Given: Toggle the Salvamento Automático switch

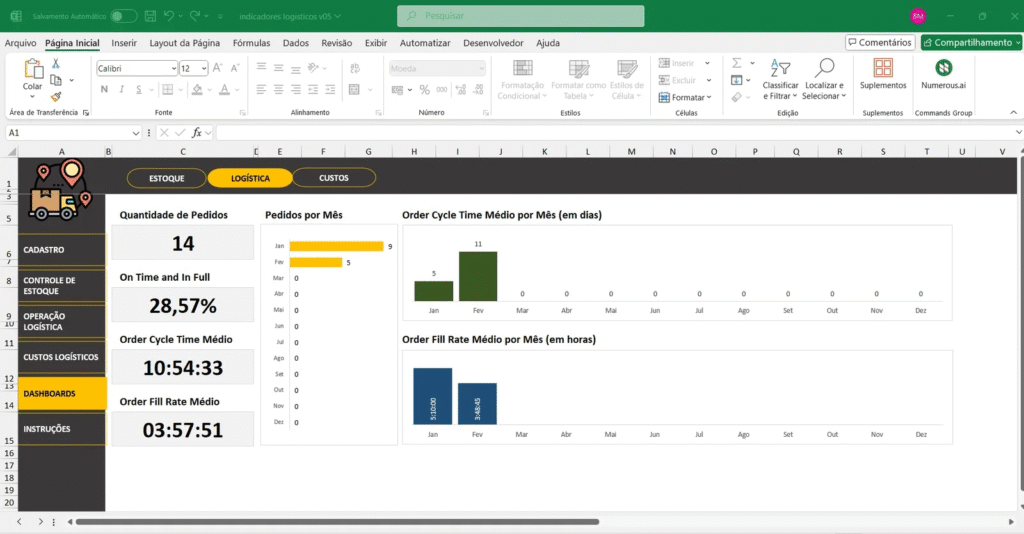Looking at the screenshot, I should click(124, 16).
